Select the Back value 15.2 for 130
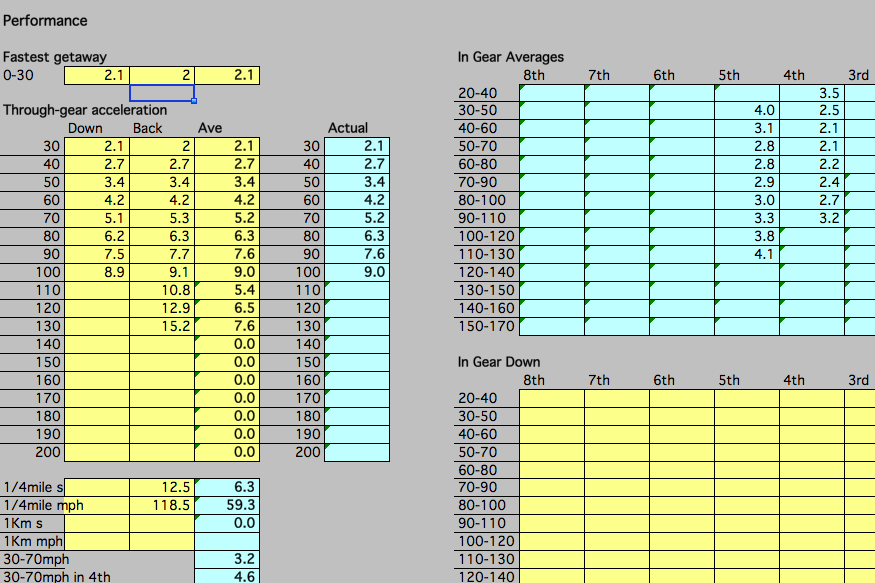This screenshot has height=583, width=875. pyautogui.click(x=162, y=326)
